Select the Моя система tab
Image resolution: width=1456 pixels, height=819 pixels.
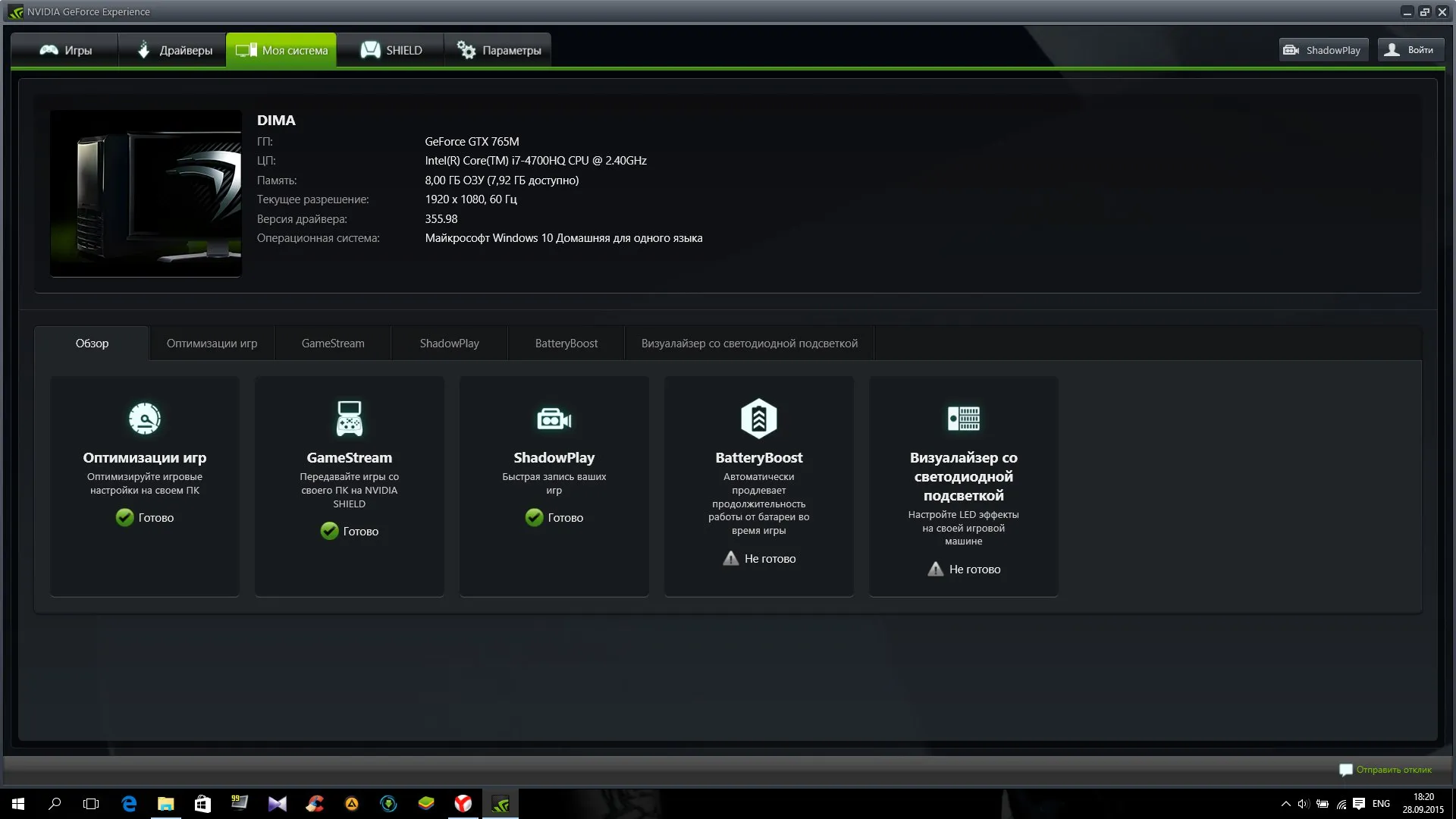tap(281, 50)
